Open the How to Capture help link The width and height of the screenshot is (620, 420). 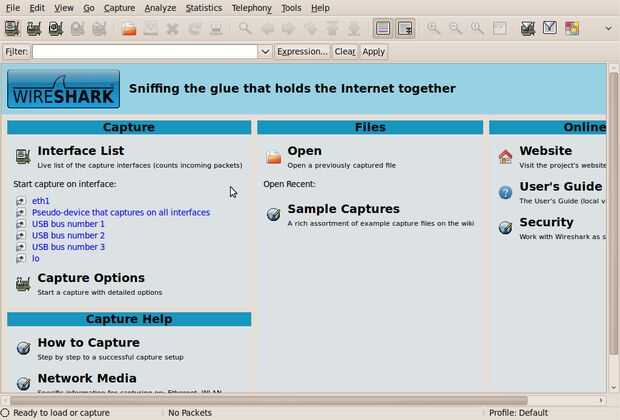tap(89, 342)
